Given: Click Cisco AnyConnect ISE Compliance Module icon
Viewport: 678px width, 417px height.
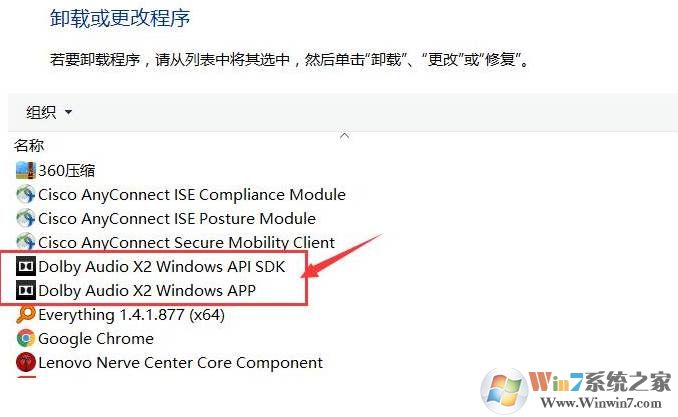Looking at the screenshot, I should [x=26, y=194].
